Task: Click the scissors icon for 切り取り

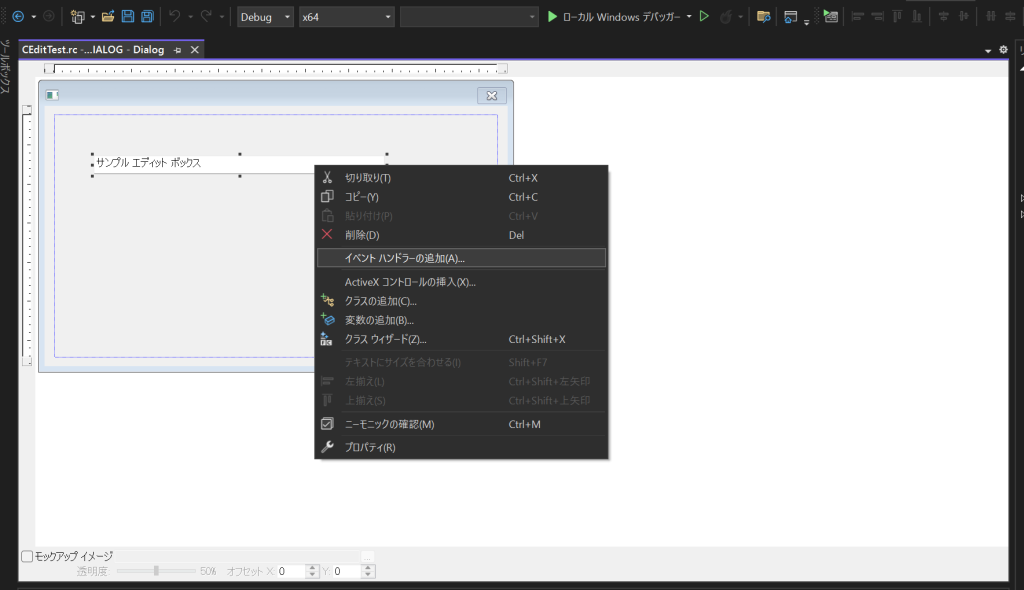Action: coord(326,177)
